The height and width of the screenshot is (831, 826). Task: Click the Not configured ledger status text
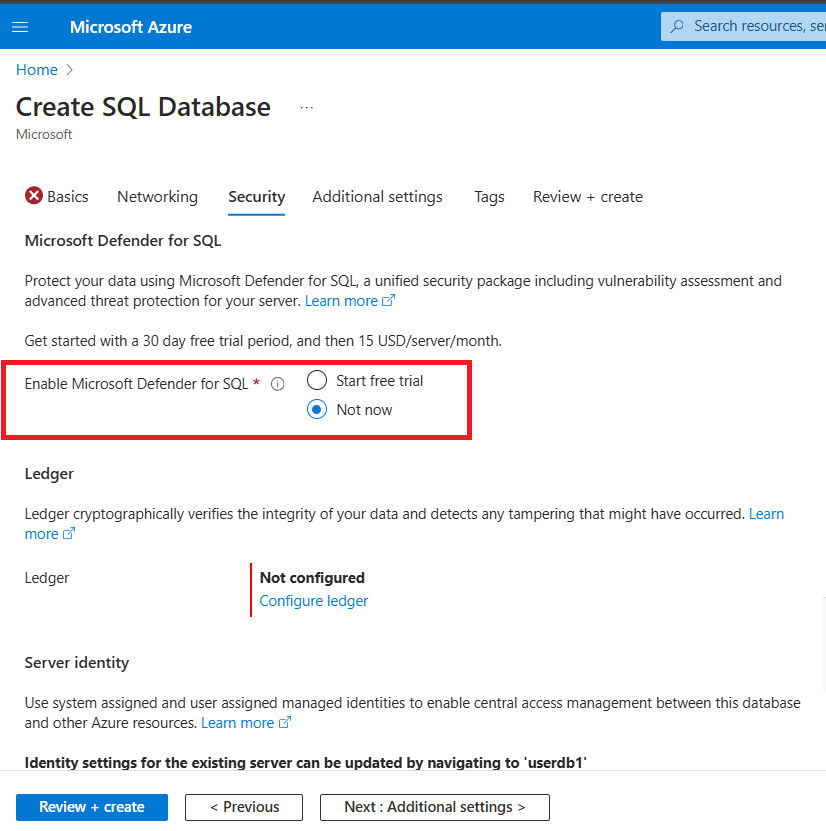(312, 578)
